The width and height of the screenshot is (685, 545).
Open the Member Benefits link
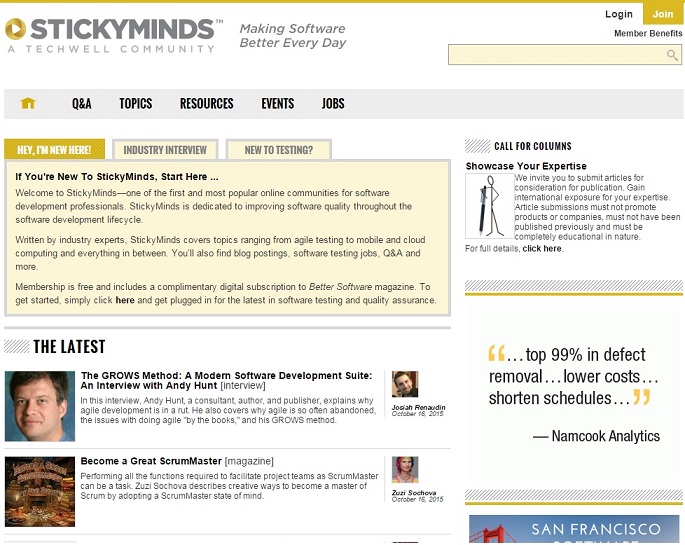click(648, 34)
